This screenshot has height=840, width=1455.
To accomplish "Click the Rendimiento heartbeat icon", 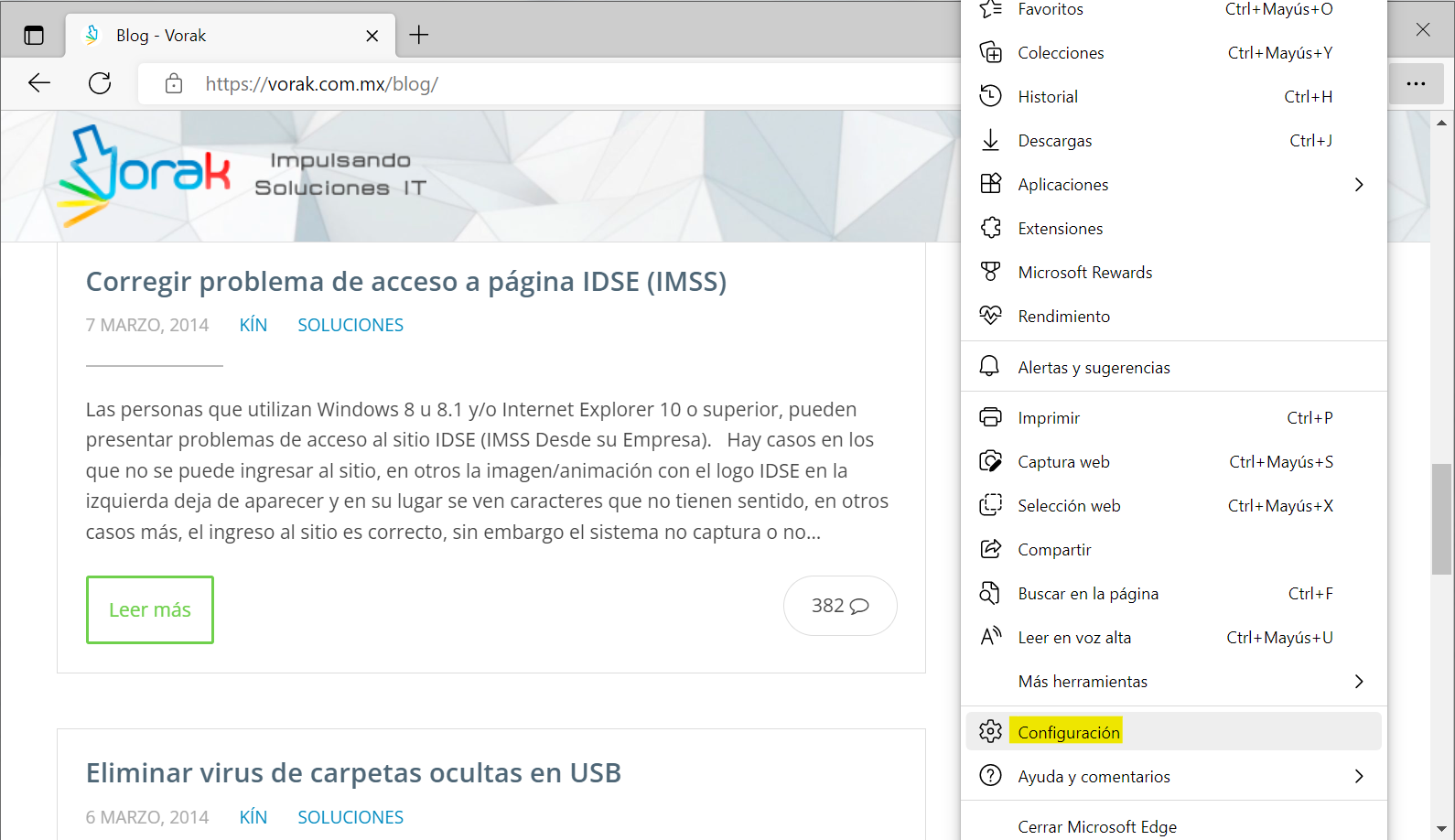I will click(990, 316).
